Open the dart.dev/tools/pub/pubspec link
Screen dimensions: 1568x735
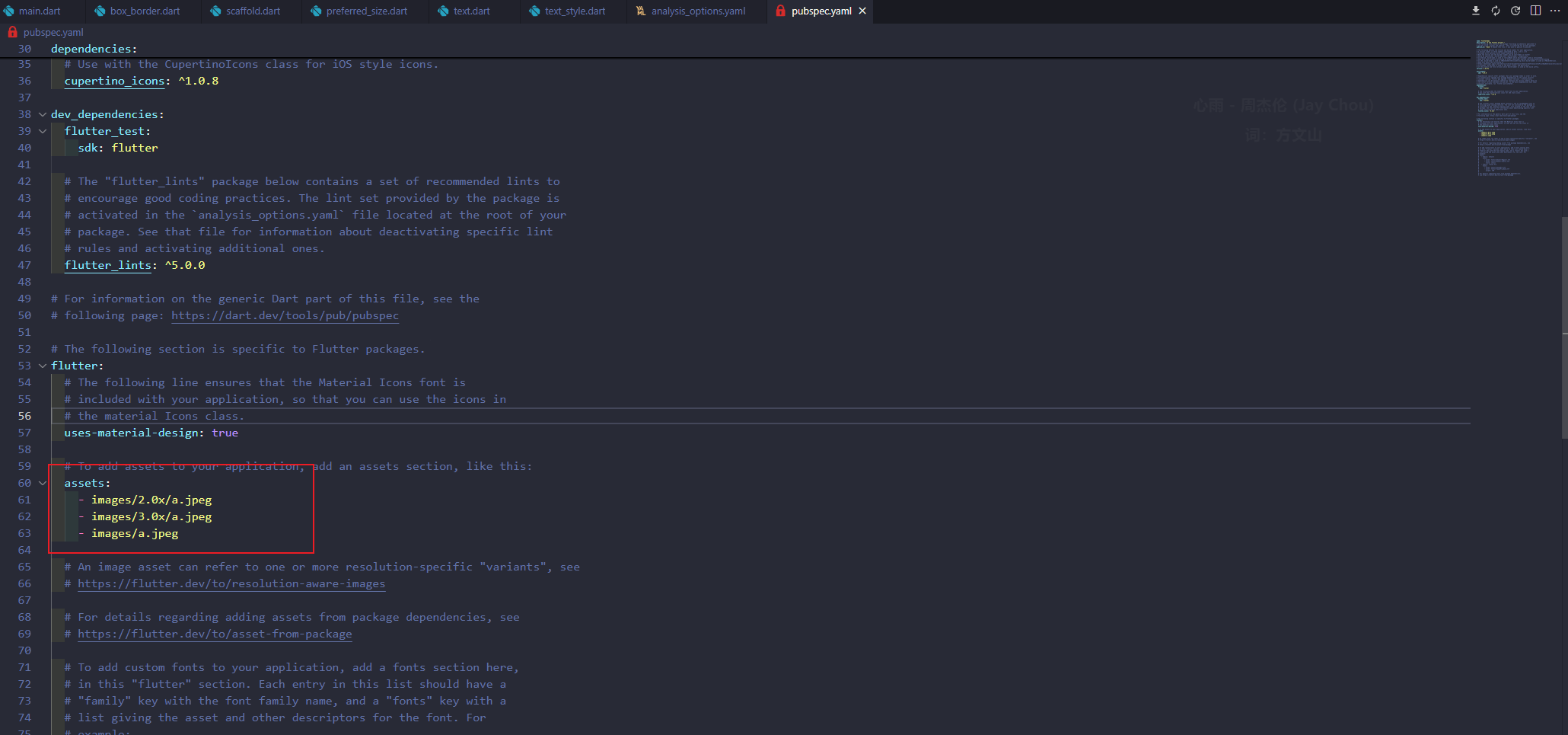(x=285, y=315)
